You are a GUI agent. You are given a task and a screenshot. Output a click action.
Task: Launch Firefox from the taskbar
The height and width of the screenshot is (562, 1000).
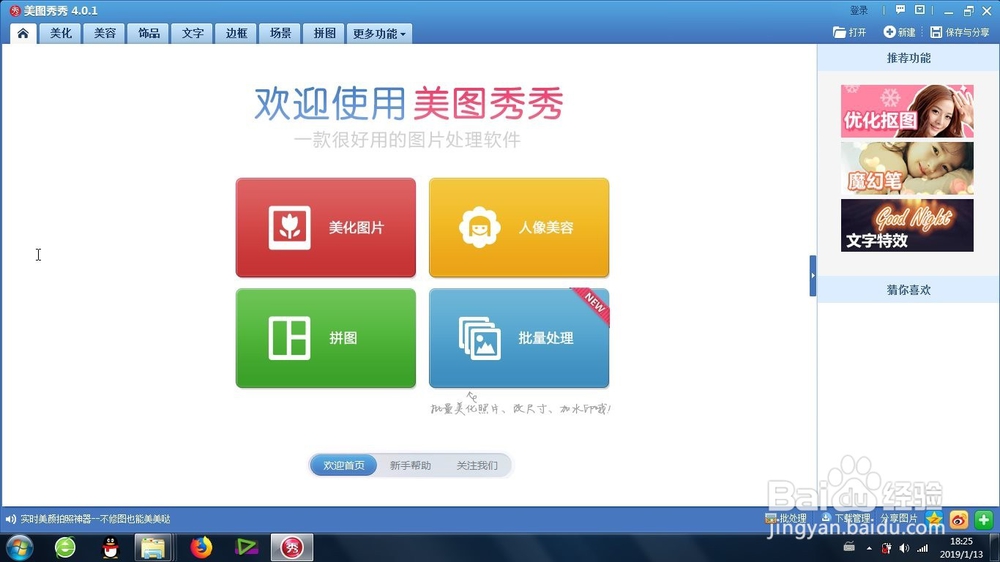click(x=202, y=547)
